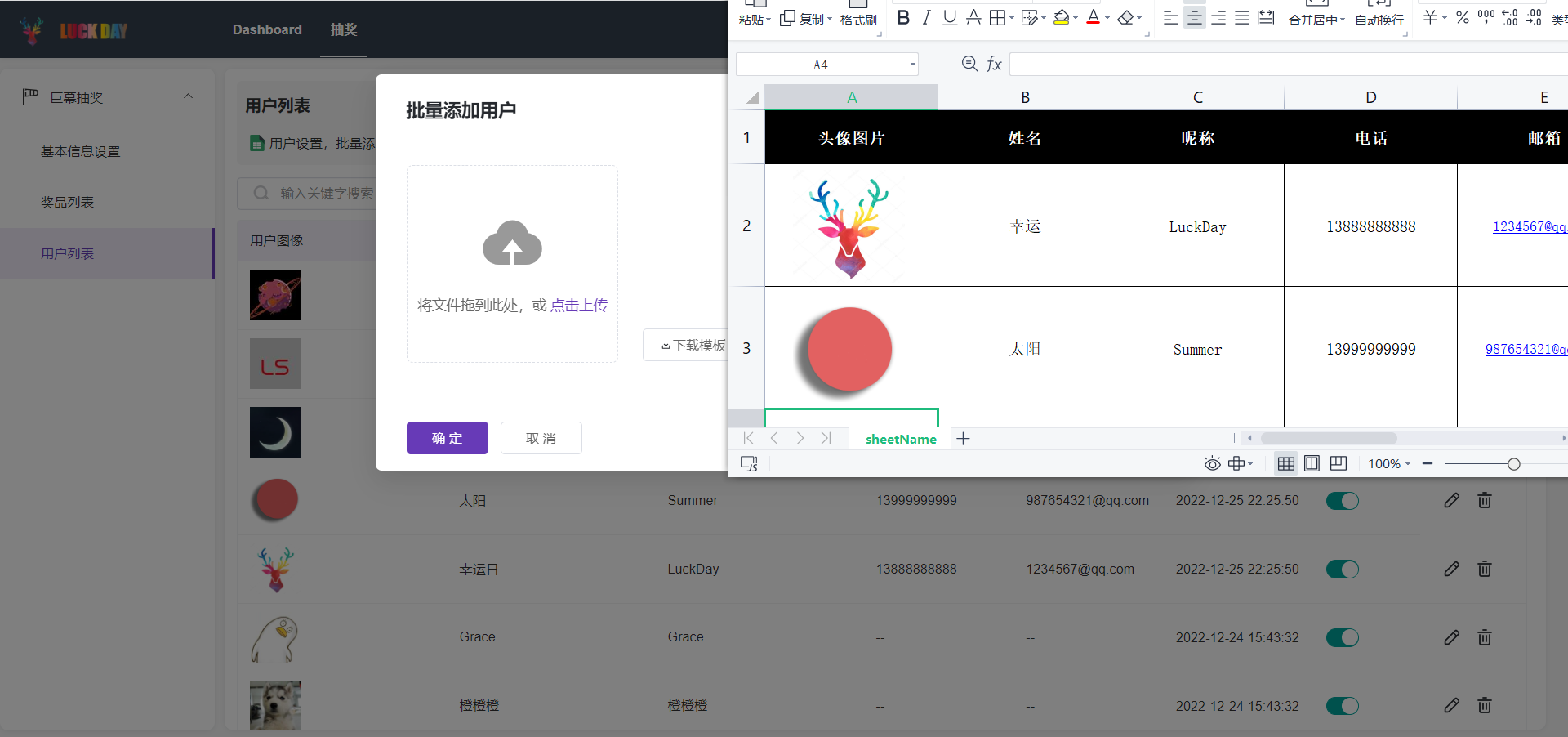Click the 确定 confirm button

pyautogui.click(x=447, y=438)
